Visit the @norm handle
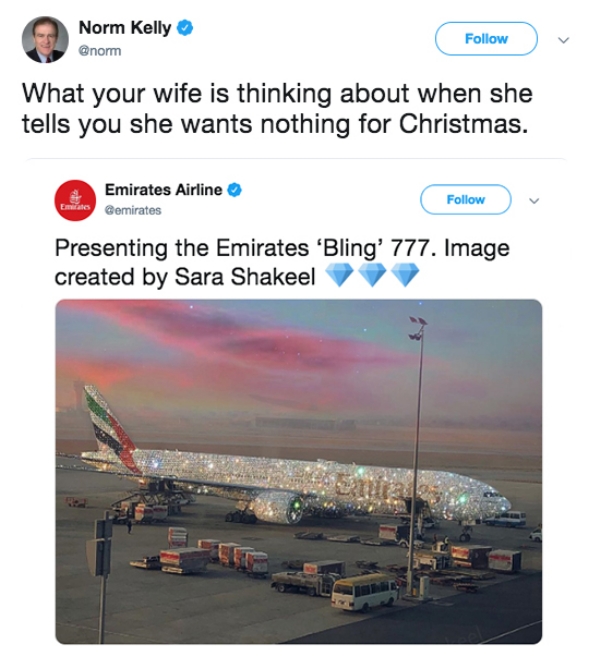 (x=100, y=51)
